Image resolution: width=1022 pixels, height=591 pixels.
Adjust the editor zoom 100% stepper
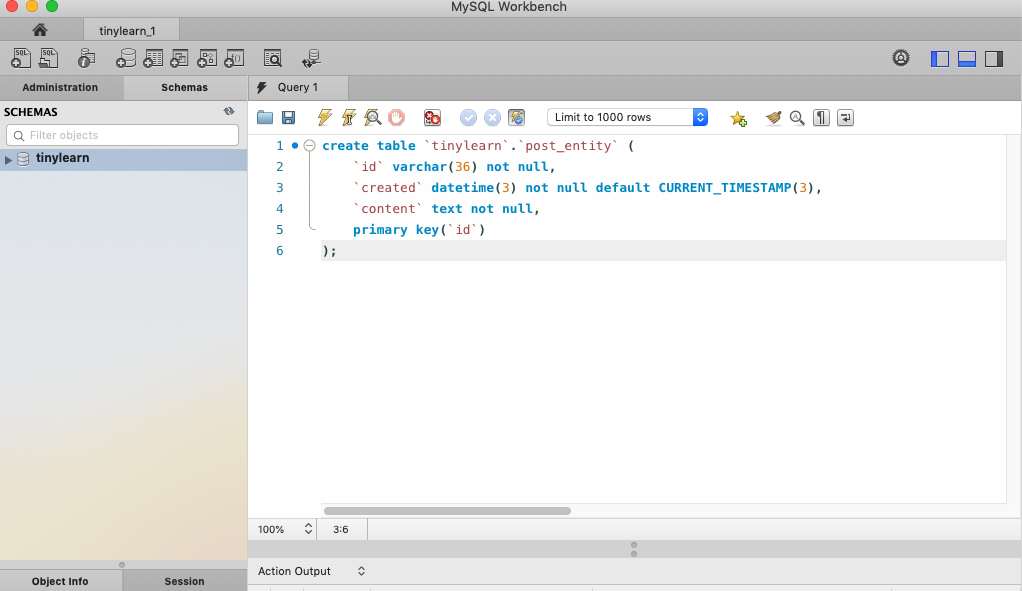pos(308,529)
